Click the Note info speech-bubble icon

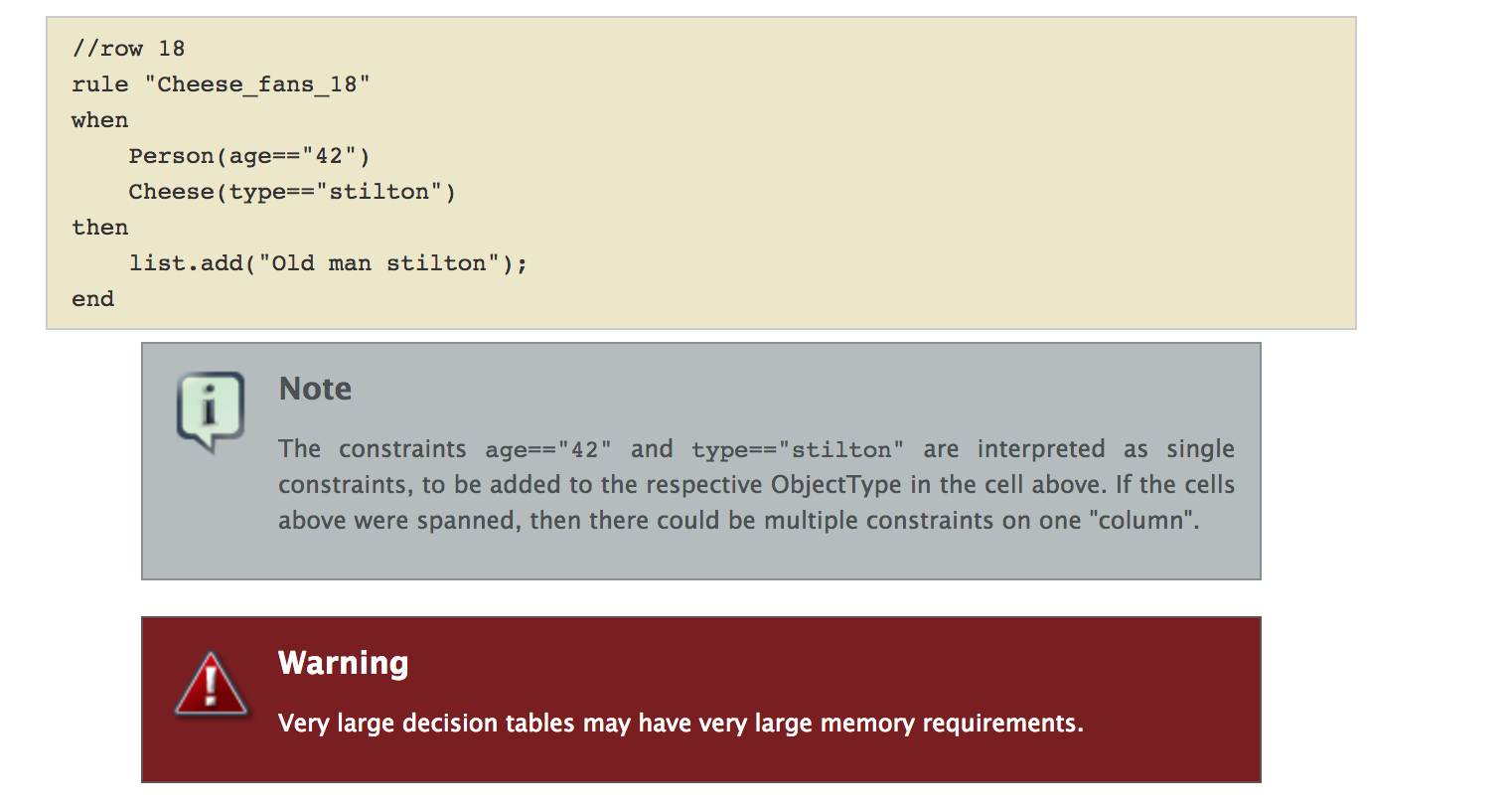[211, 411]
